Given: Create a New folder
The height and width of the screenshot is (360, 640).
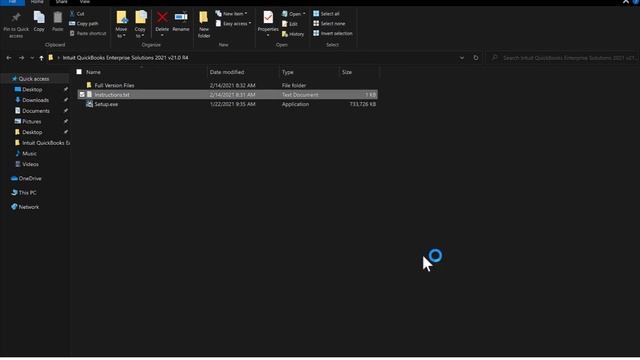Looking at the screenshot, I should [x=204, y=25].
